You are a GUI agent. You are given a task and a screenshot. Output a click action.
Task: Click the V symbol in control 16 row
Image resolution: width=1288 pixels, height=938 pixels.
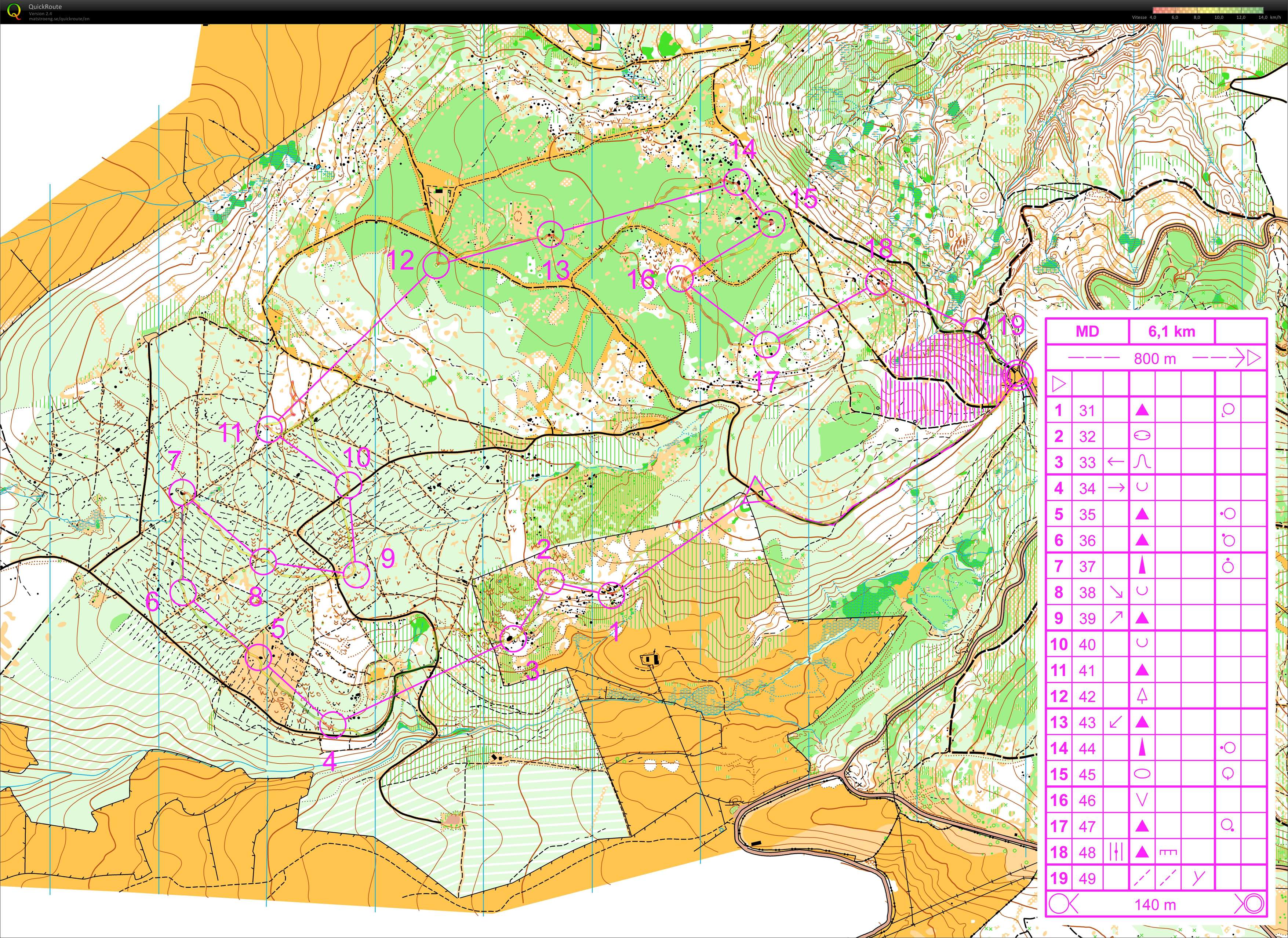click(x=1142, y=800)
